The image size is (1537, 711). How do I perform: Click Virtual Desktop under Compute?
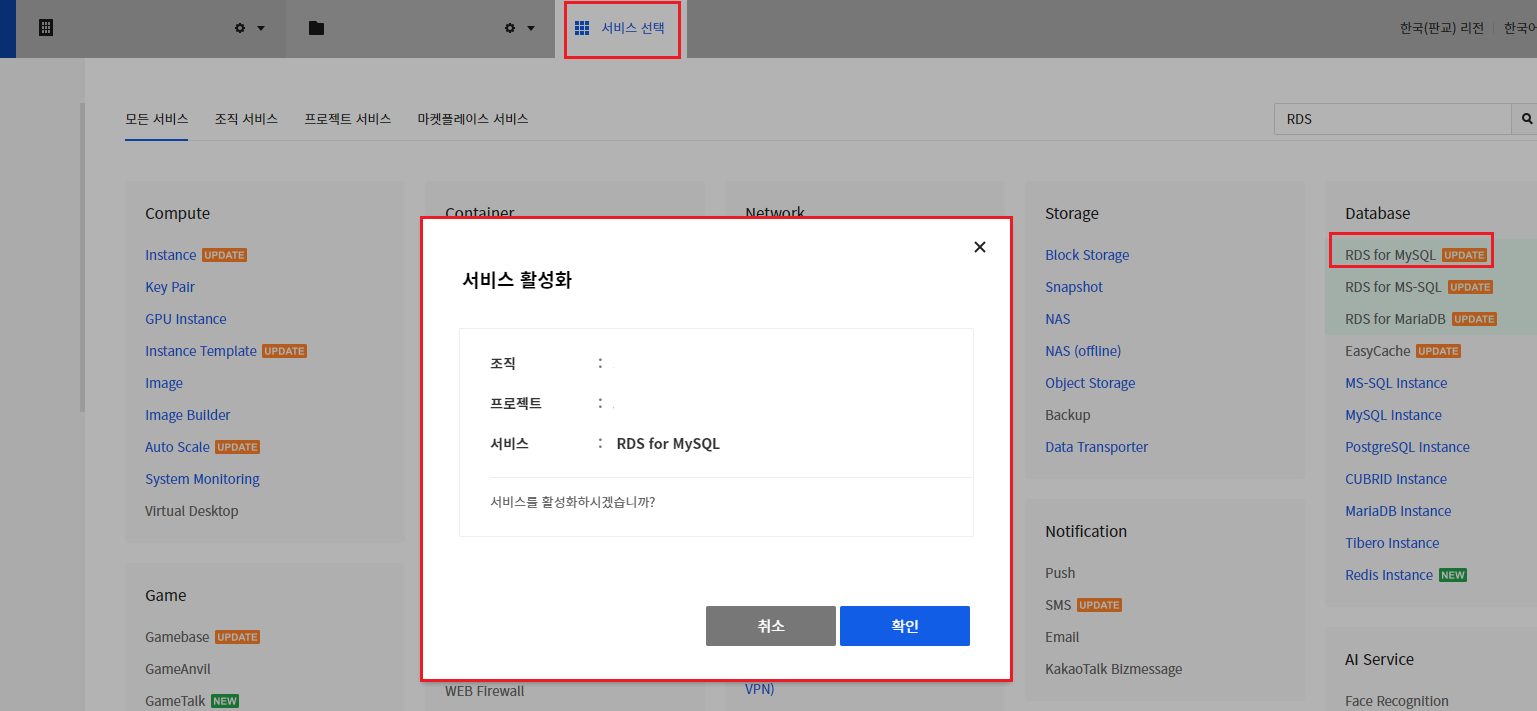192,511
